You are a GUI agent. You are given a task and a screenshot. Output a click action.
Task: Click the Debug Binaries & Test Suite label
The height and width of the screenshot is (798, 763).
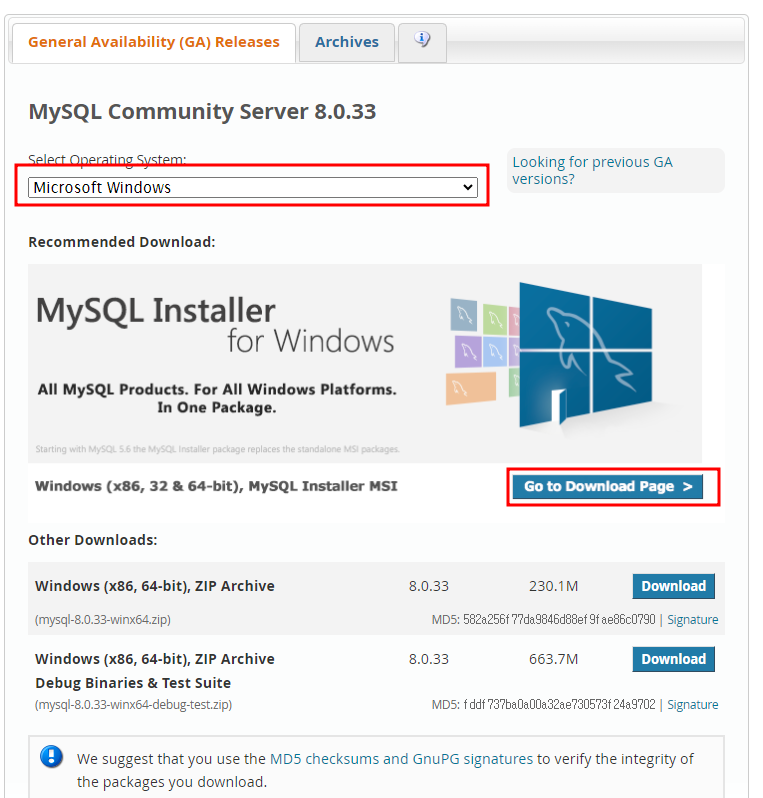tap(133, 683)
